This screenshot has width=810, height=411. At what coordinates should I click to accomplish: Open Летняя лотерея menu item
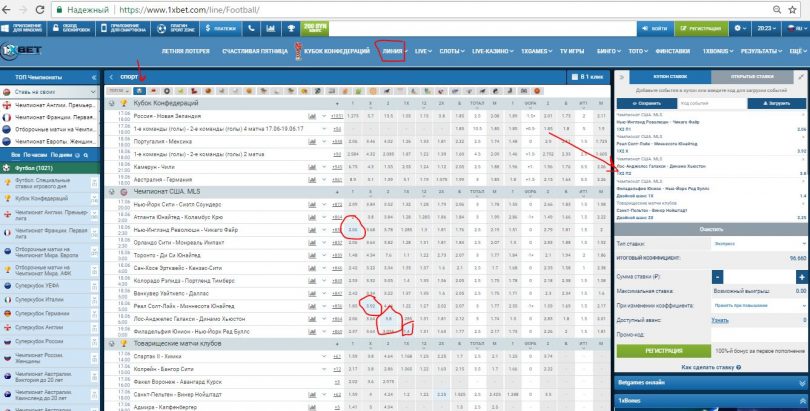tap(185, 51)
